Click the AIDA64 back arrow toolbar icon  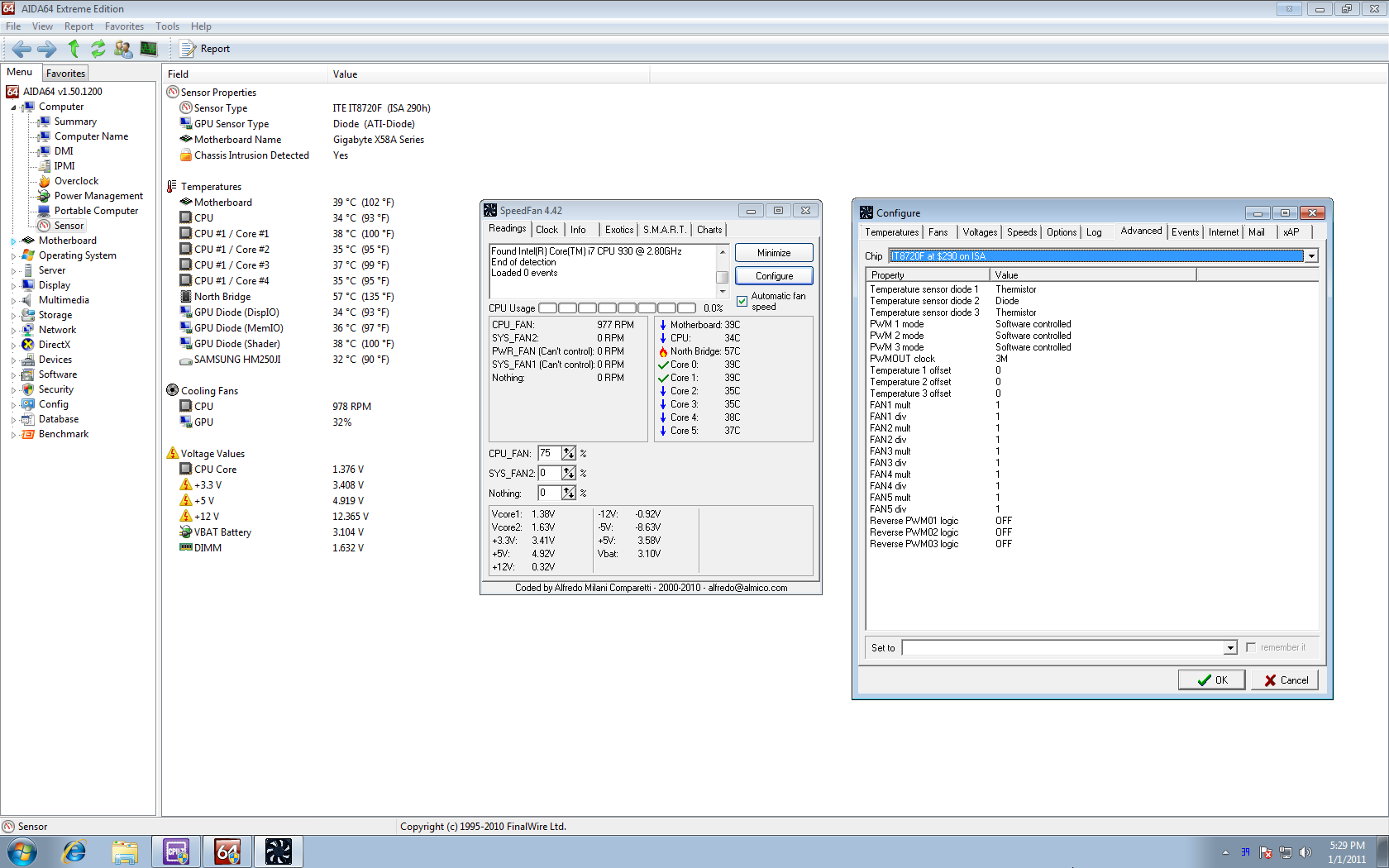tap(22, 49)
